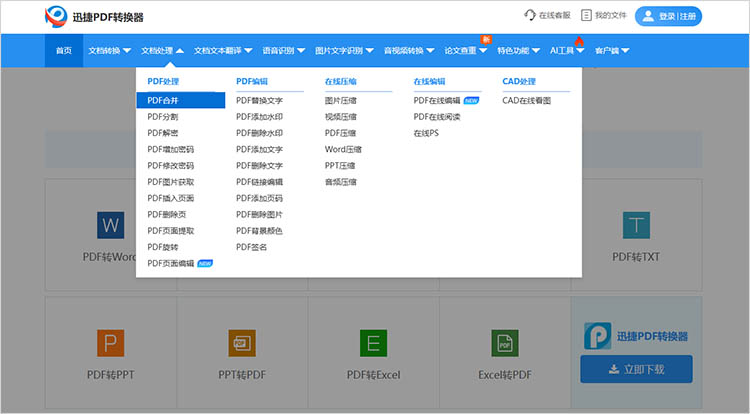Click the PPT转PDF icon
This screenshot has width=750, height=414.
(x=242, y=343)
